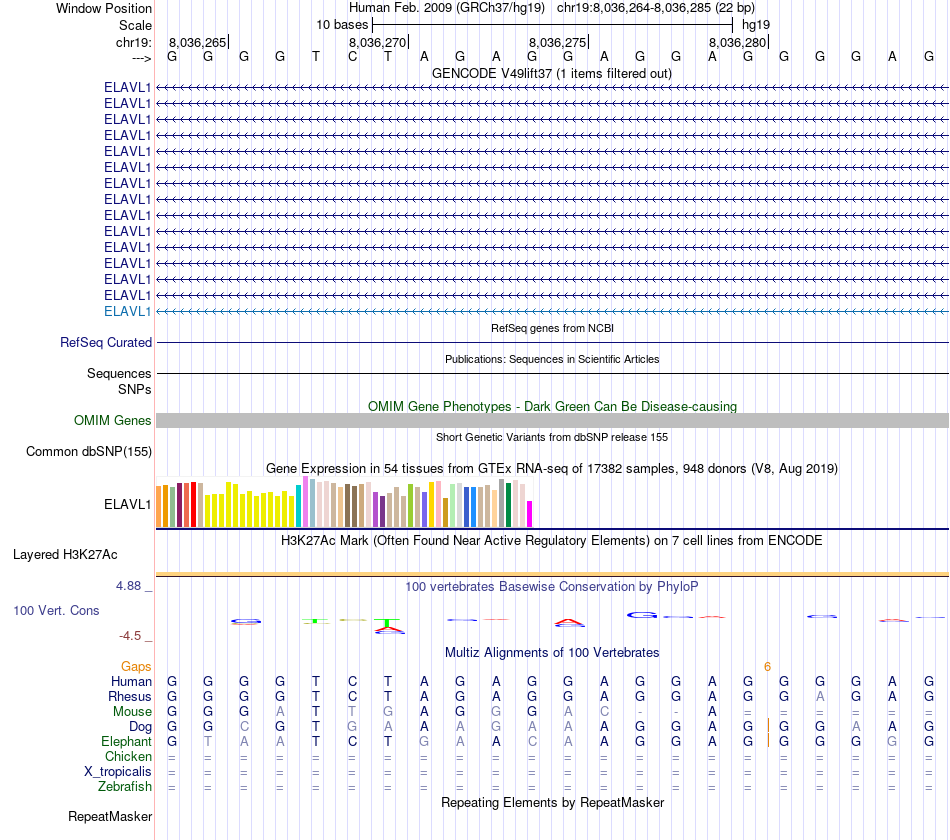950x840 pixels.
Task: Click the 8,036,280 coordinate tick label
Action: pyautogui.click(x=737, y=42)
